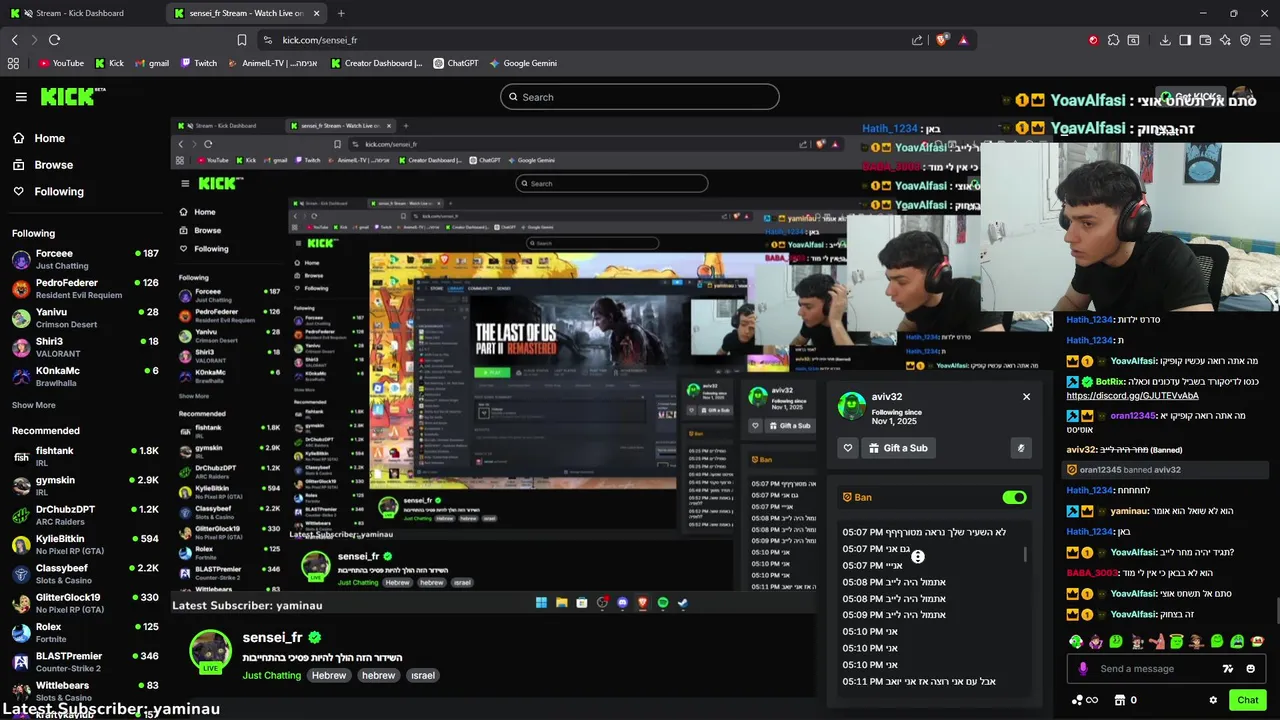Open the browser main menu icon

tap(1265, 40)
